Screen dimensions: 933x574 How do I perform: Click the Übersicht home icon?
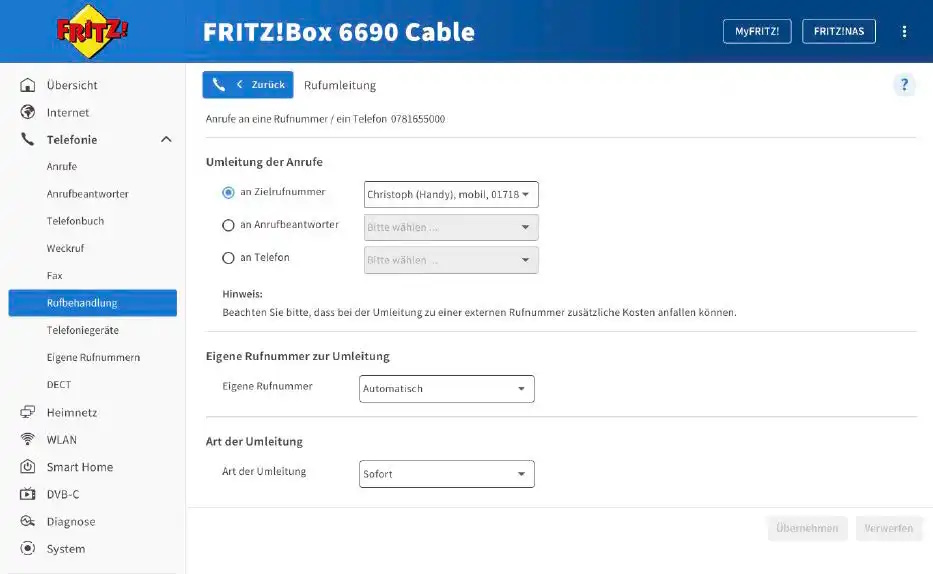(x=27, y=85)
